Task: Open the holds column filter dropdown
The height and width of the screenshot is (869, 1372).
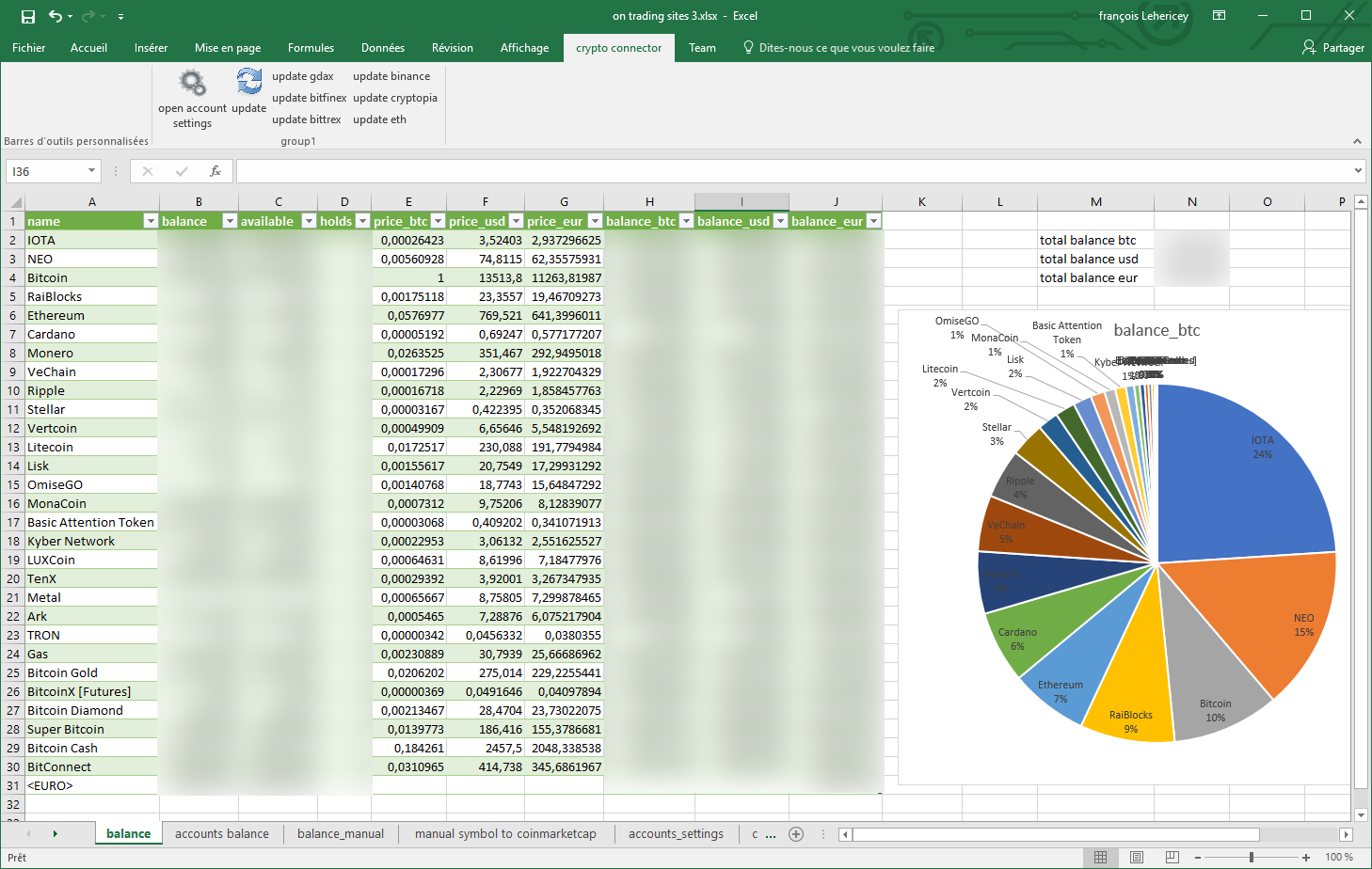Action: 362,221
